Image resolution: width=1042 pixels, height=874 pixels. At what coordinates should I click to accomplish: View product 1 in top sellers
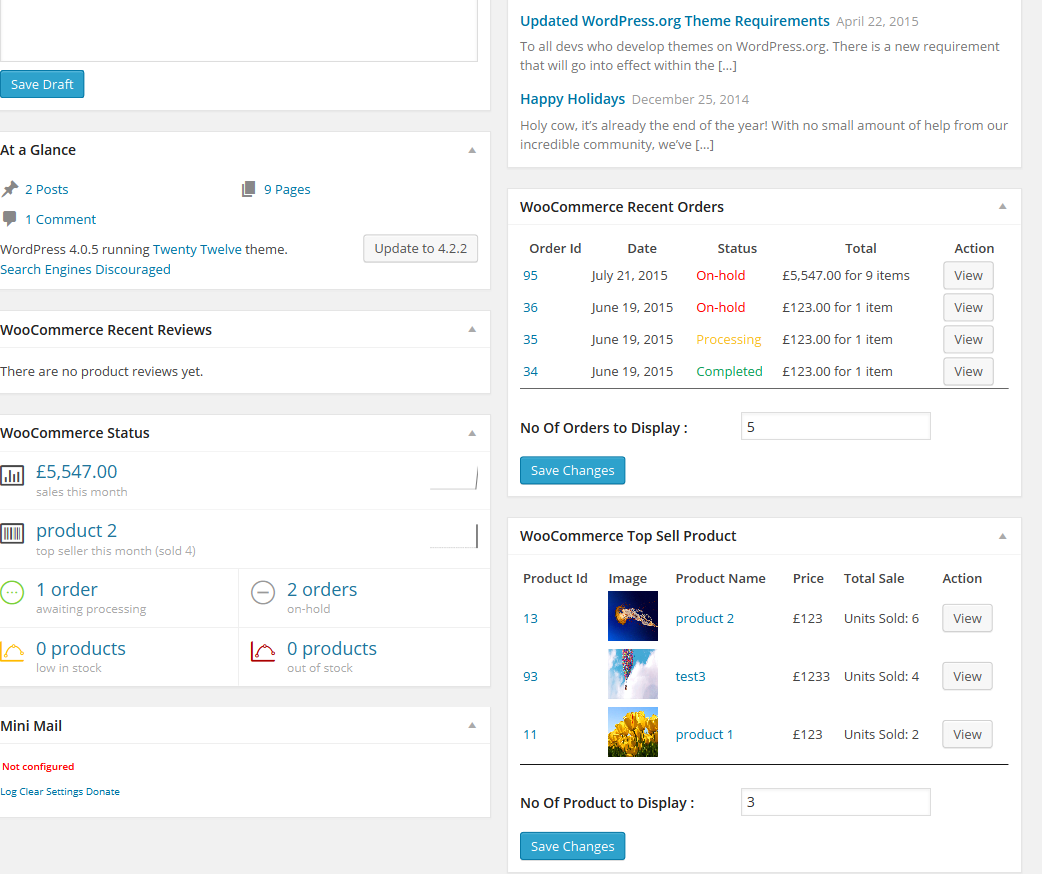(x=967, y=734)
